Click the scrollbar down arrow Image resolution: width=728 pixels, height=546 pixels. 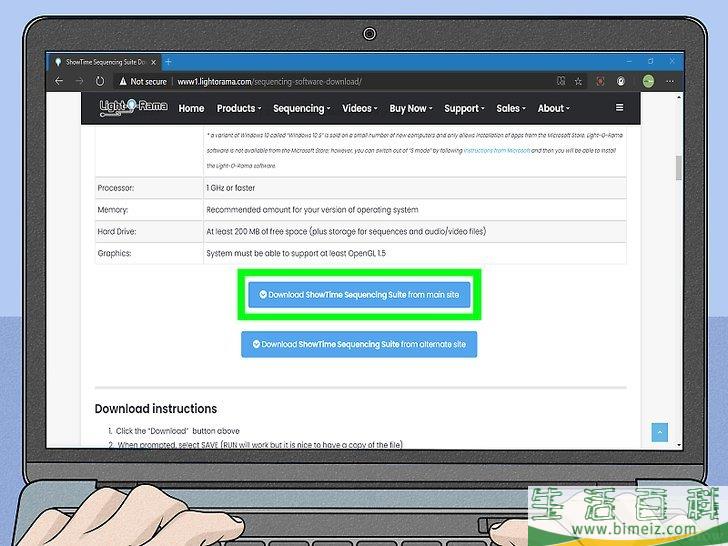[679, 444]
